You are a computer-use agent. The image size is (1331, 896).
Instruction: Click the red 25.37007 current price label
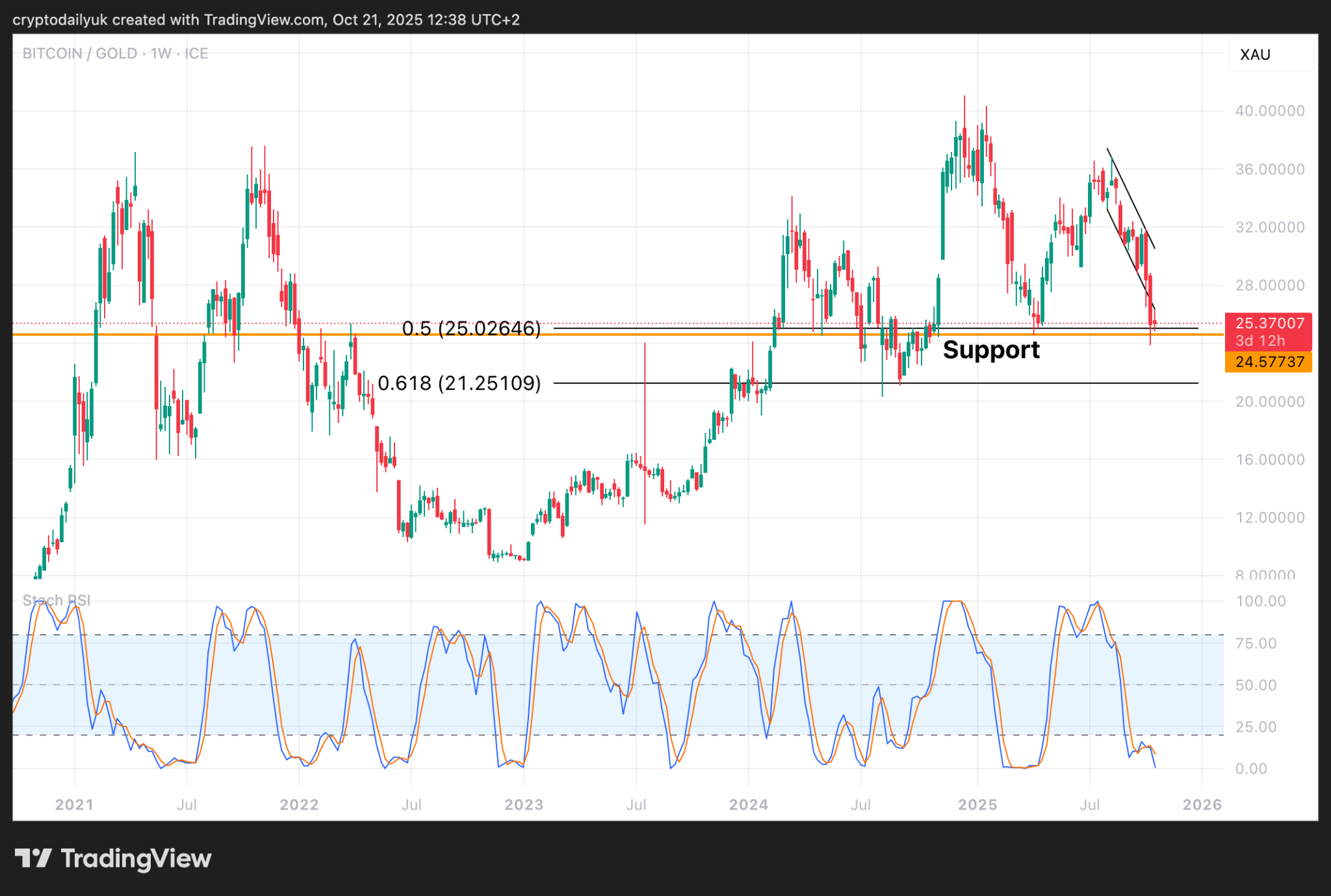tap(1269, 323)
